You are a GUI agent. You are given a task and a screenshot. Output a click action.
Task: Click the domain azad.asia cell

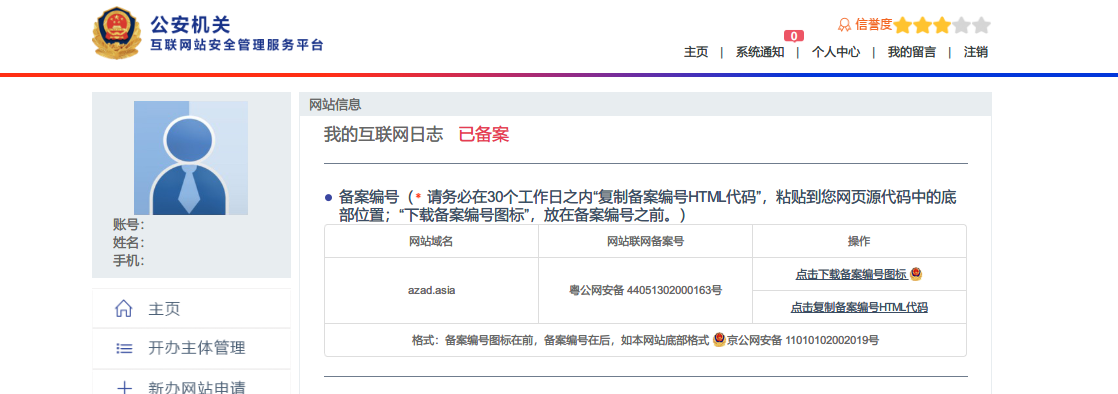(x=431, y=290)
